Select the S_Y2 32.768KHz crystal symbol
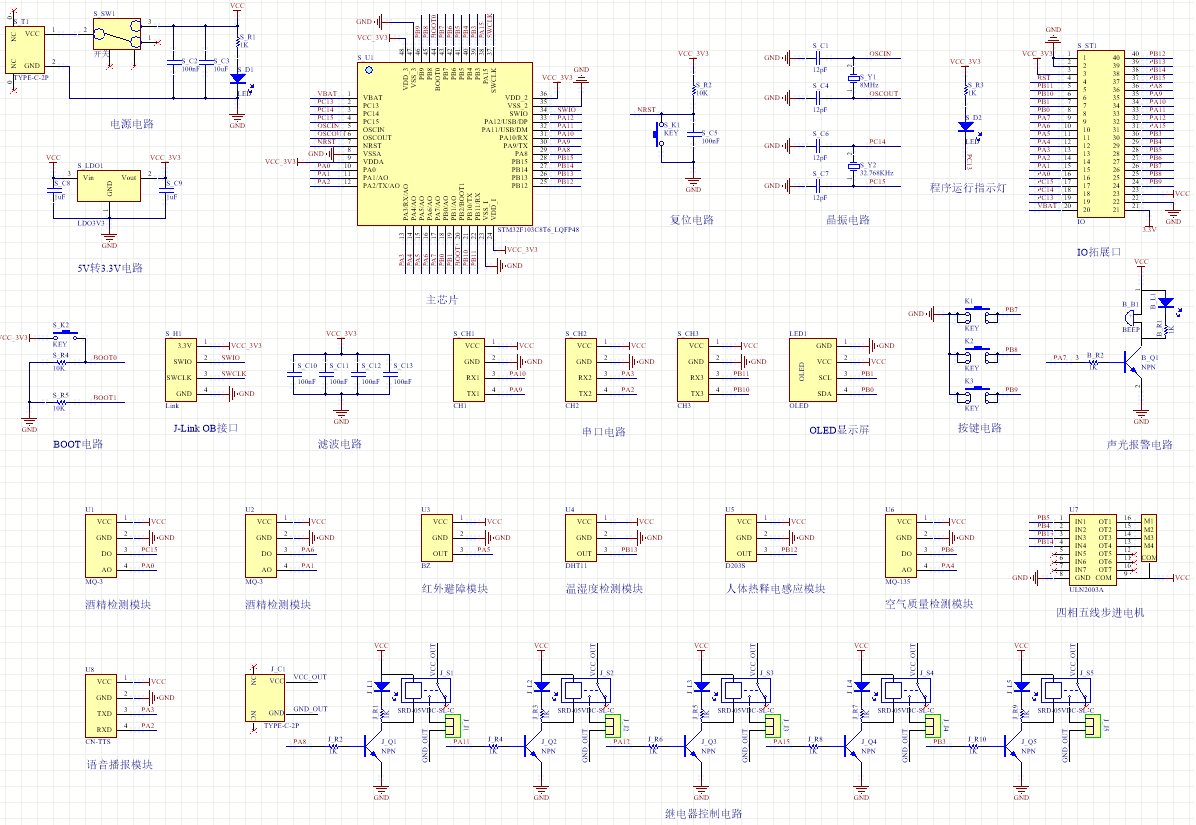 pyautogui.click(x=854, y=166)
